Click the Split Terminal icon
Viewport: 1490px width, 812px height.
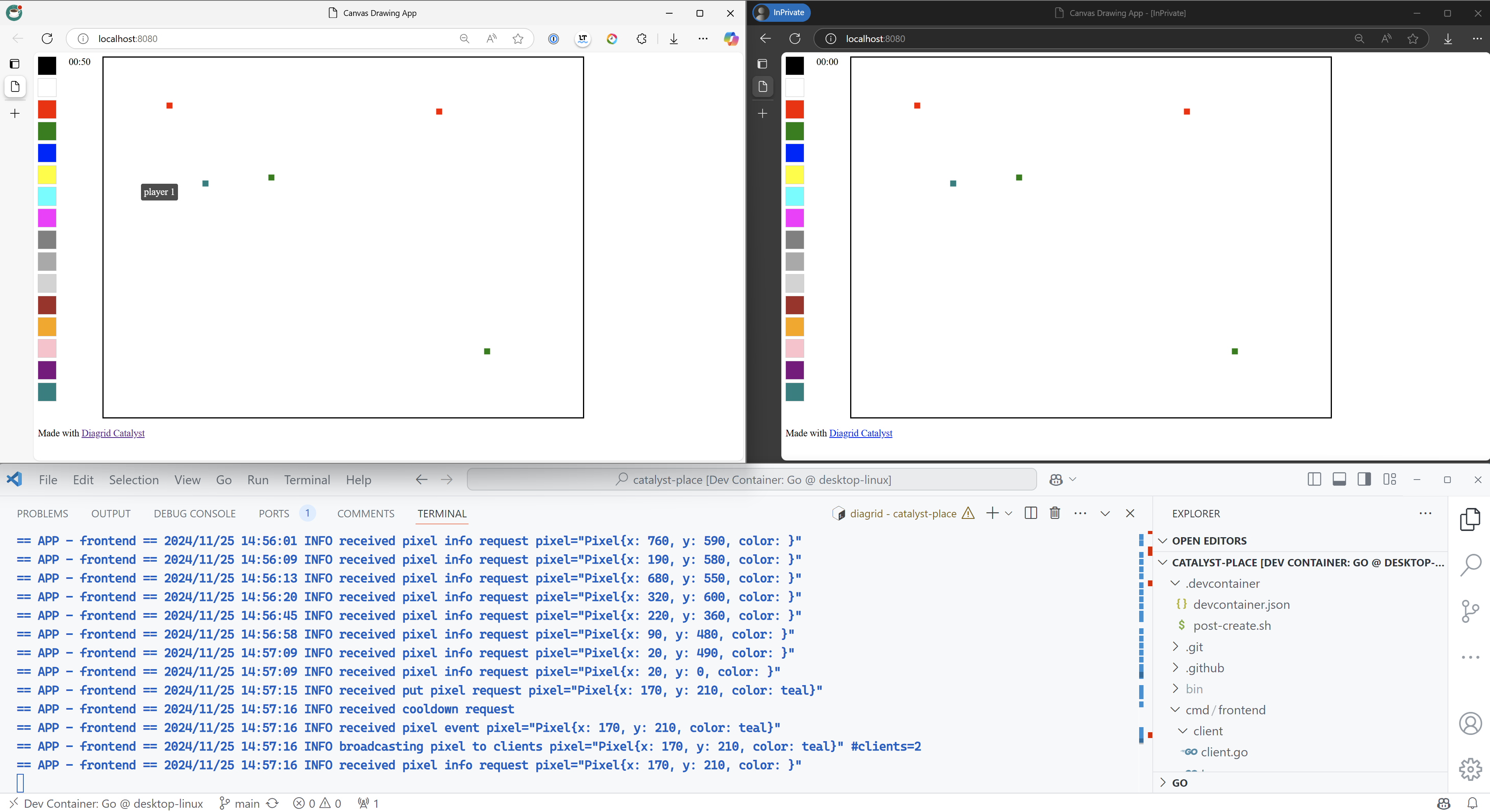coord(1031,513)
